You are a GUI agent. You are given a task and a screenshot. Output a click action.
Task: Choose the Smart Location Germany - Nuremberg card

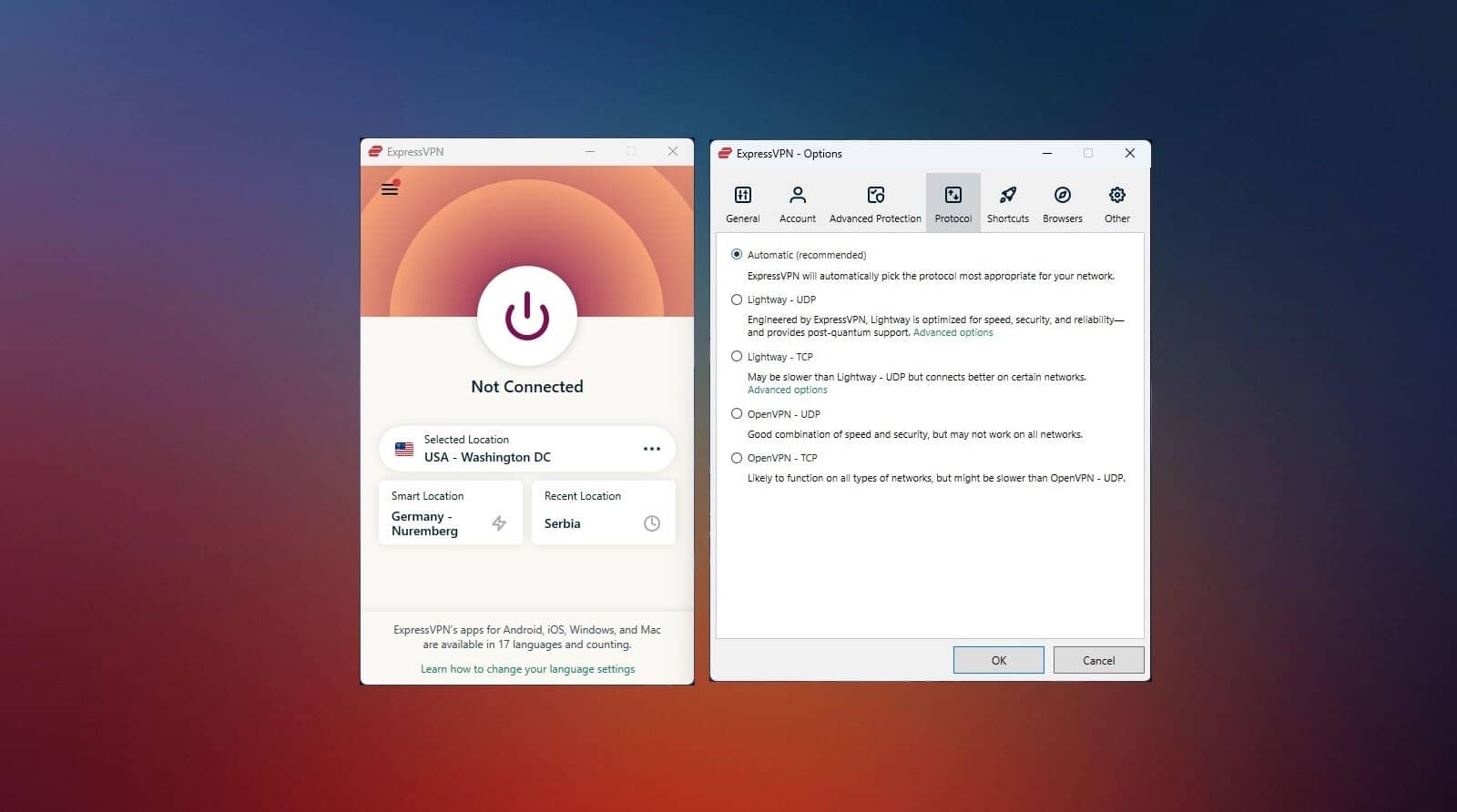click(451, 513)
